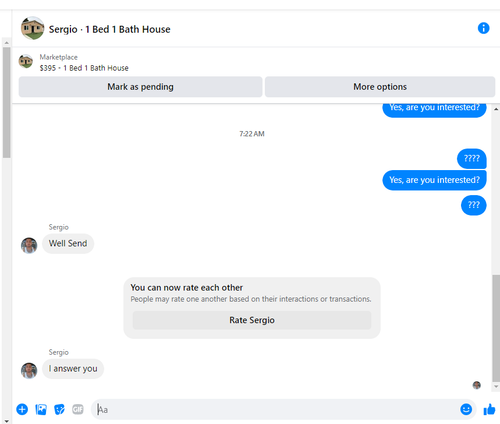Image resolution: width=500 pixels, height=424 pixels.
Task: Click chat scrollbar up arrow
Action: [x=496, y=109]
